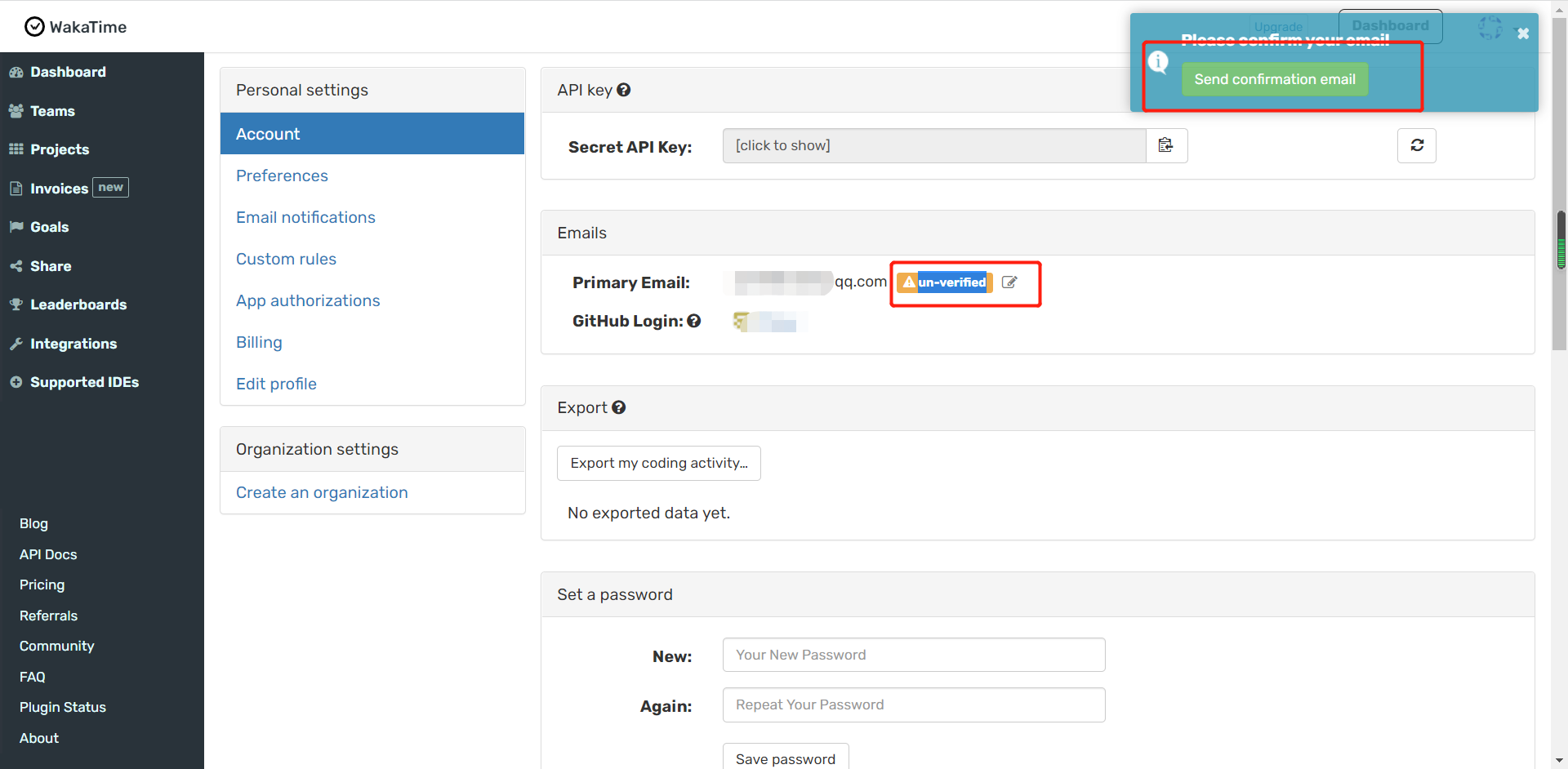Viewport: 1568px width, 769px height.
Task: Click the Leaderboards trophy icon
Action: pyautogui.click(x=16, y=304)
